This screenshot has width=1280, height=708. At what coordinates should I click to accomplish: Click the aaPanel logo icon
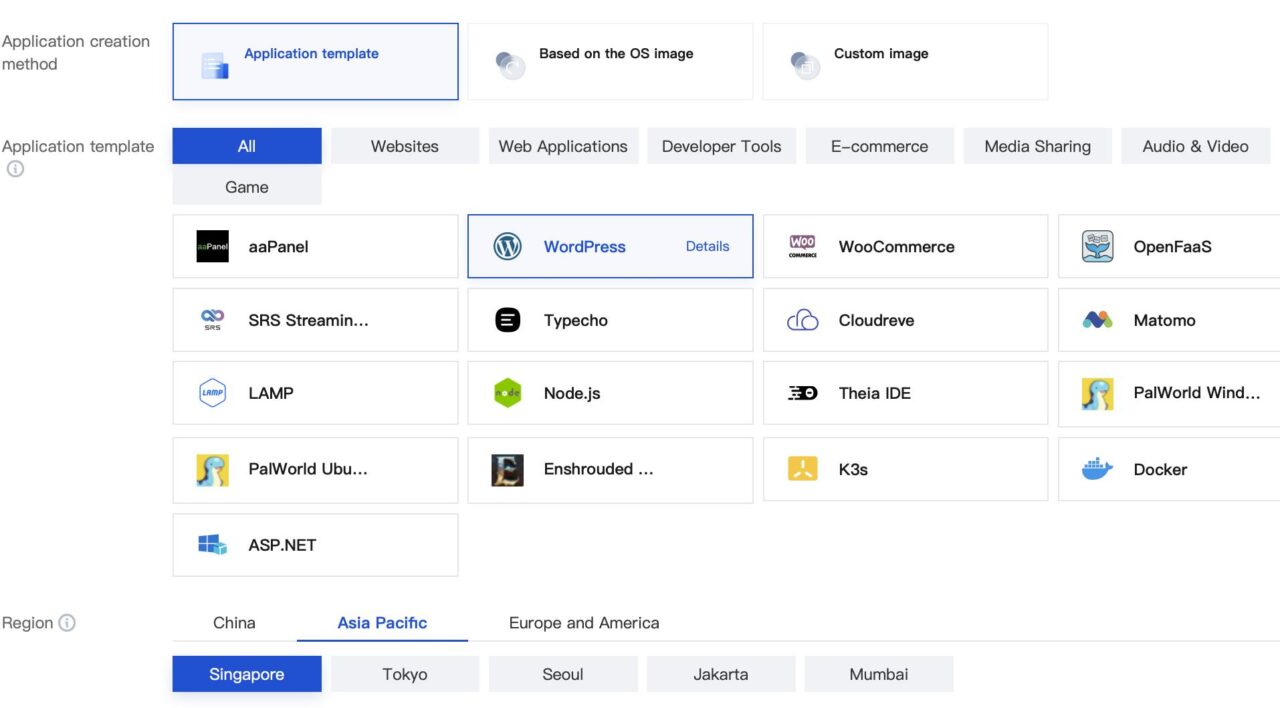click(x=213, y=246)
